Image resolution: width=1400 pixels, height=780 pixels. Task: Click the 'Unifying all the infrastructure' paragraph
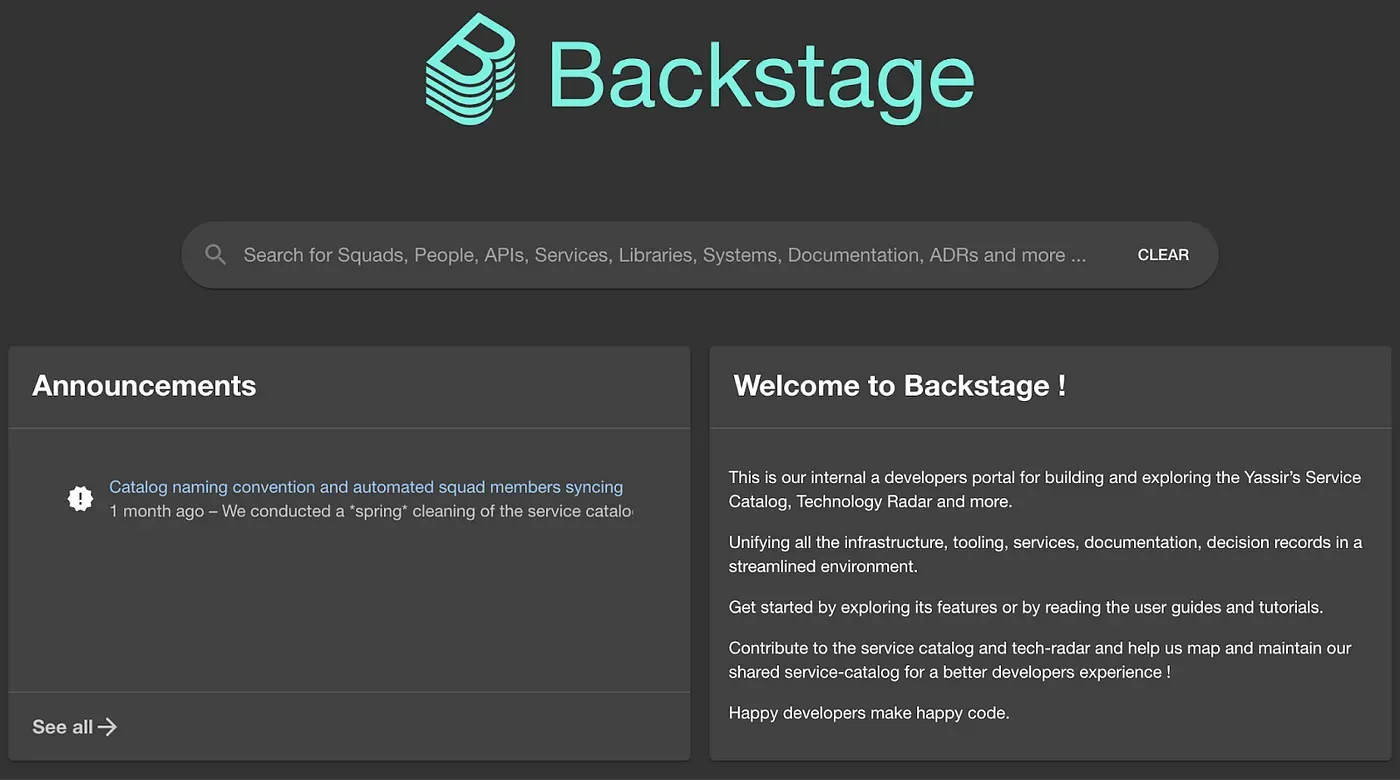pyautogui.click(x=1045, y=554)
